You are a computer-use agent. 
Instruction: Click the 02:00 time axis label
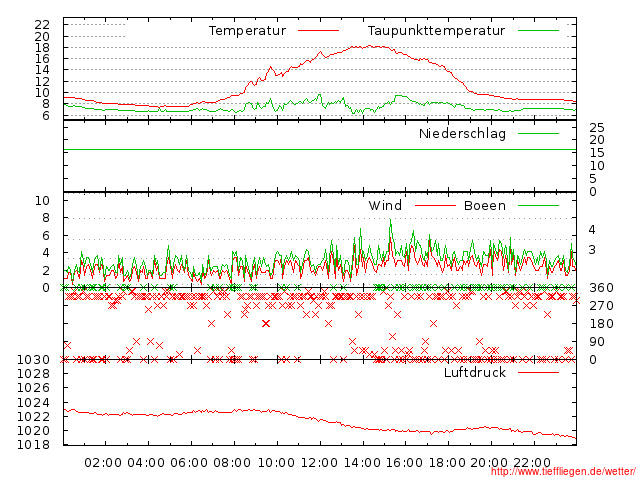pos(103,463)
